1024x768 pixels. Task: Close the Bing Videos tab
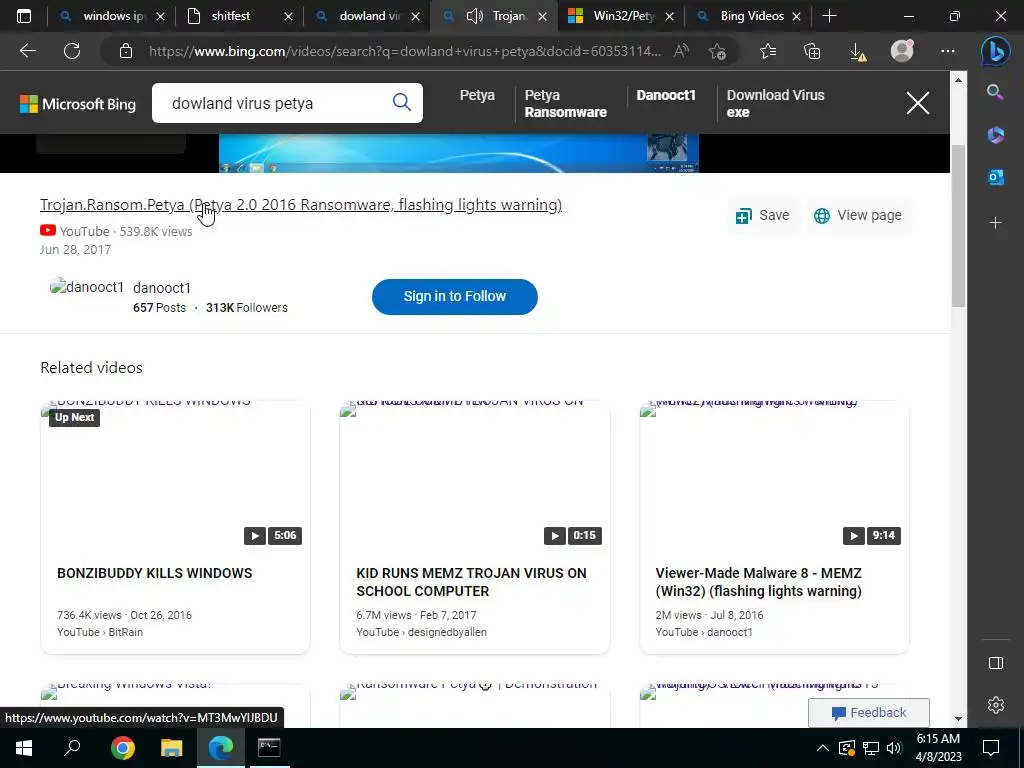click(796, 17)
